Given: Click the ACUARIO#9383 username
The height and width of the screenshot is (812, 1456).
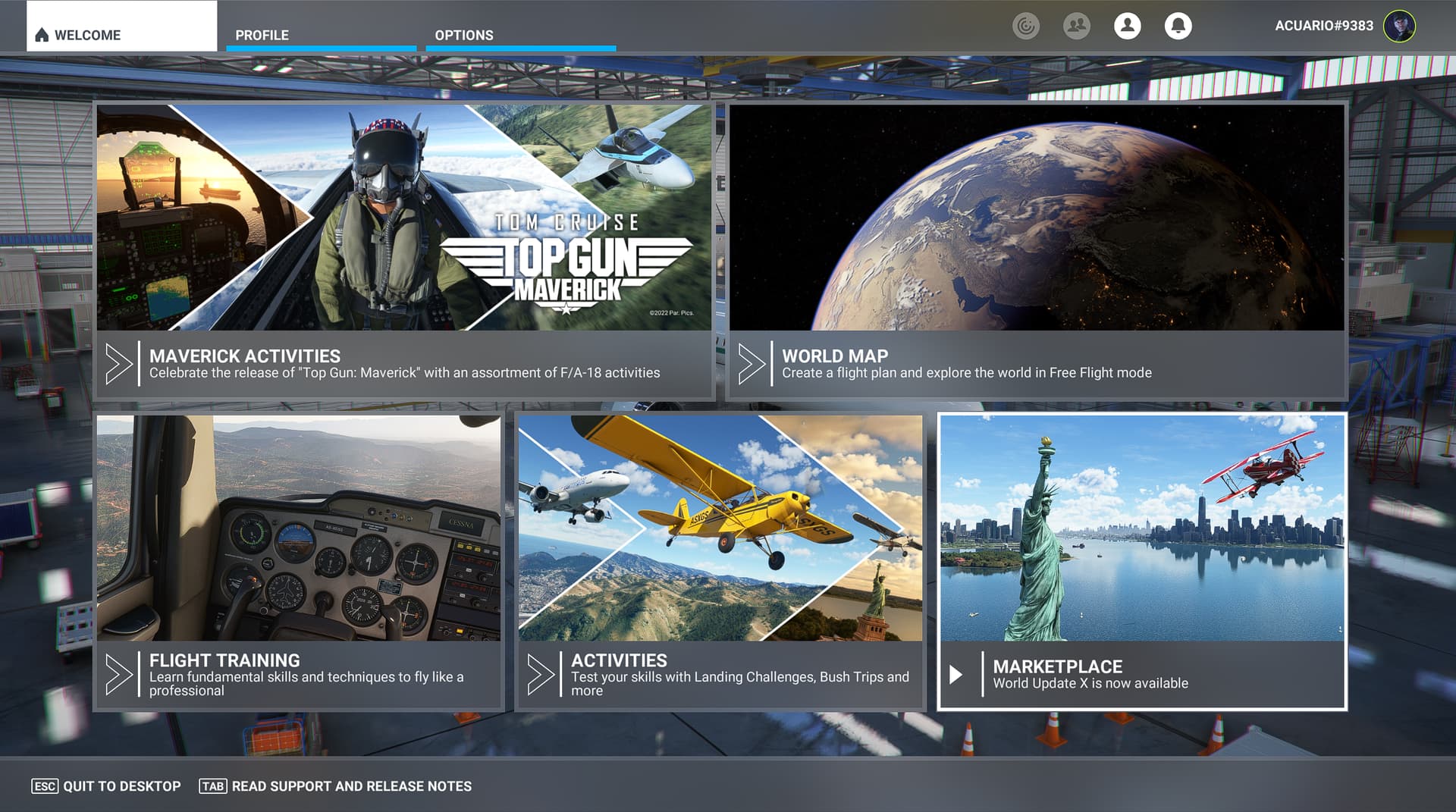Looking at the screenshot, I should pos(1324,26).
